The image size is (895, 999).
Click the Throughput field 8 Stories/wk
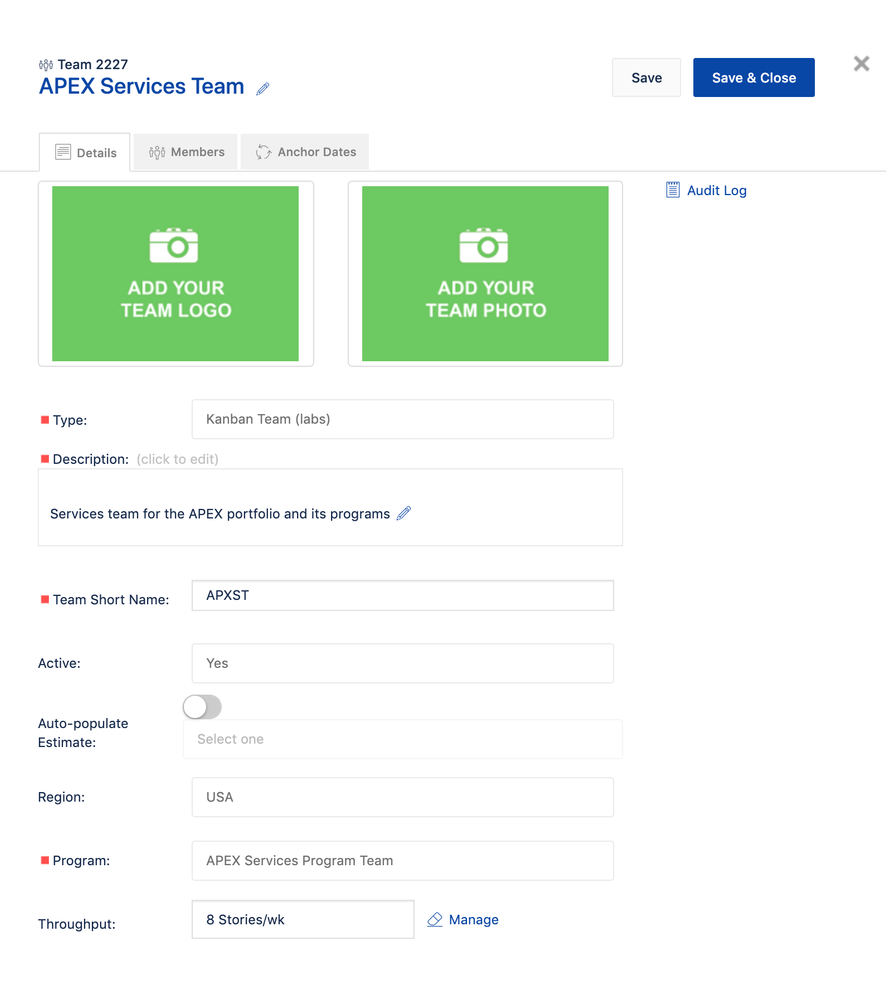303,919
